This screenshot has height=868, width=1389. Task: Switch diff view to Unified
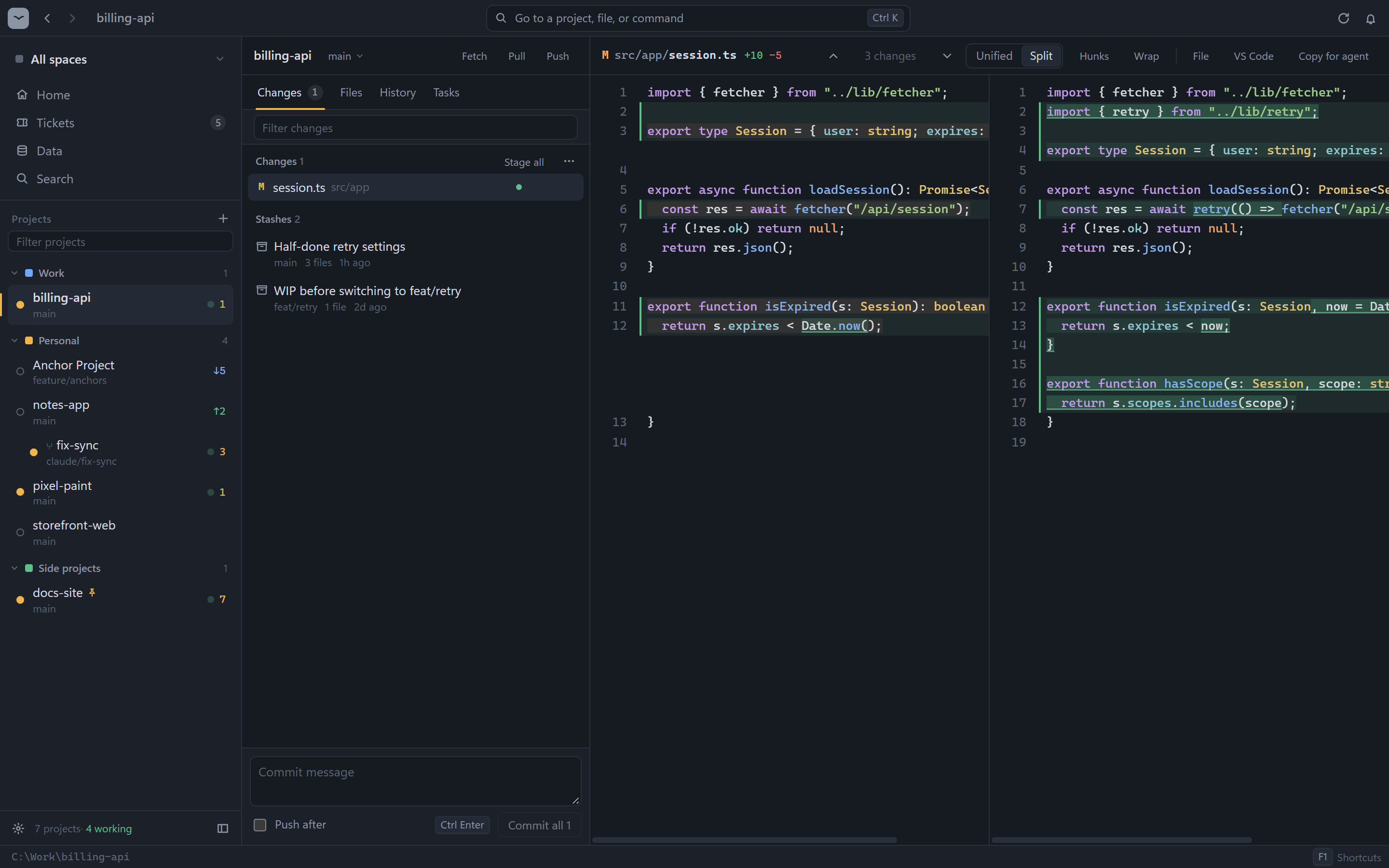point(994,55)
